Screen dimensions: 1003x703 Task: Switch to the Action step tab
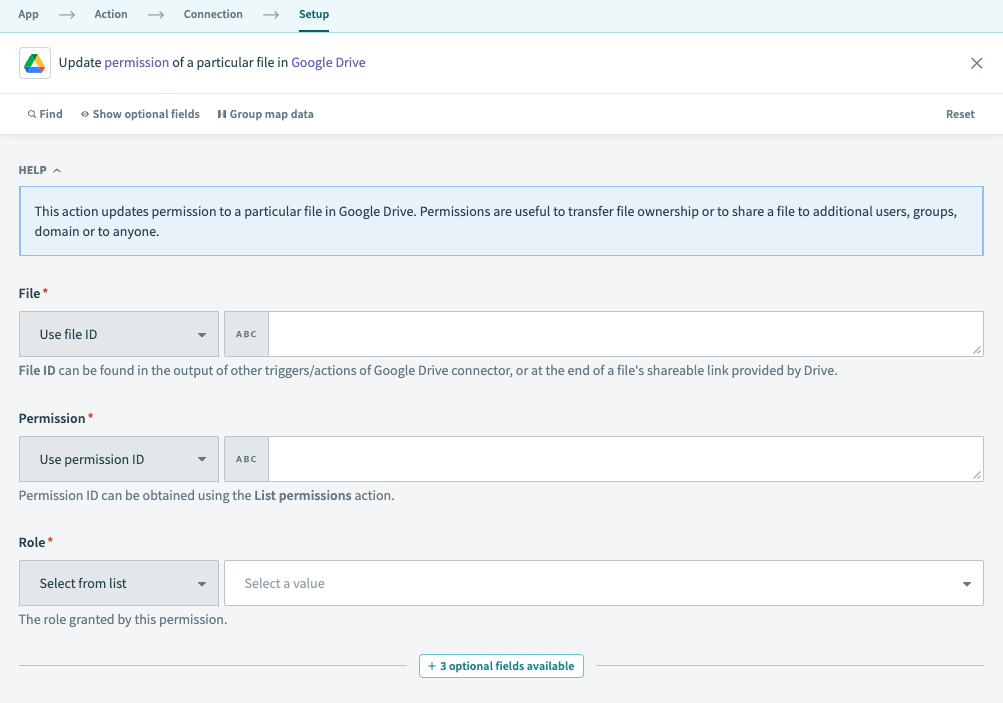[x=111, y=15]
